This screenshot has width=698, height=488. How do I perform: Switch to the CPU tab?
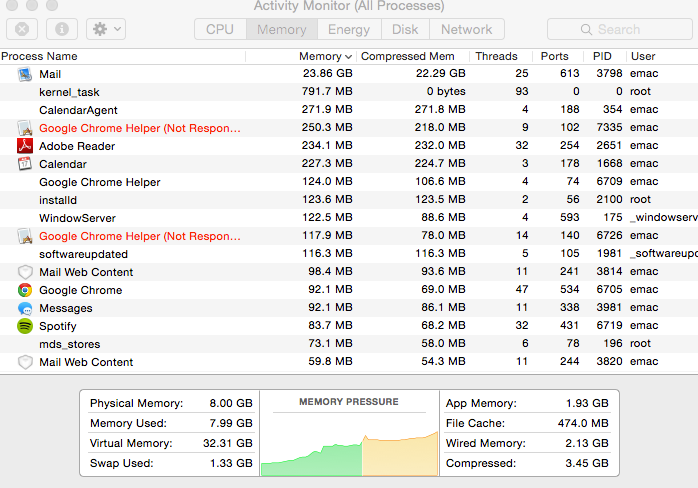220,29
